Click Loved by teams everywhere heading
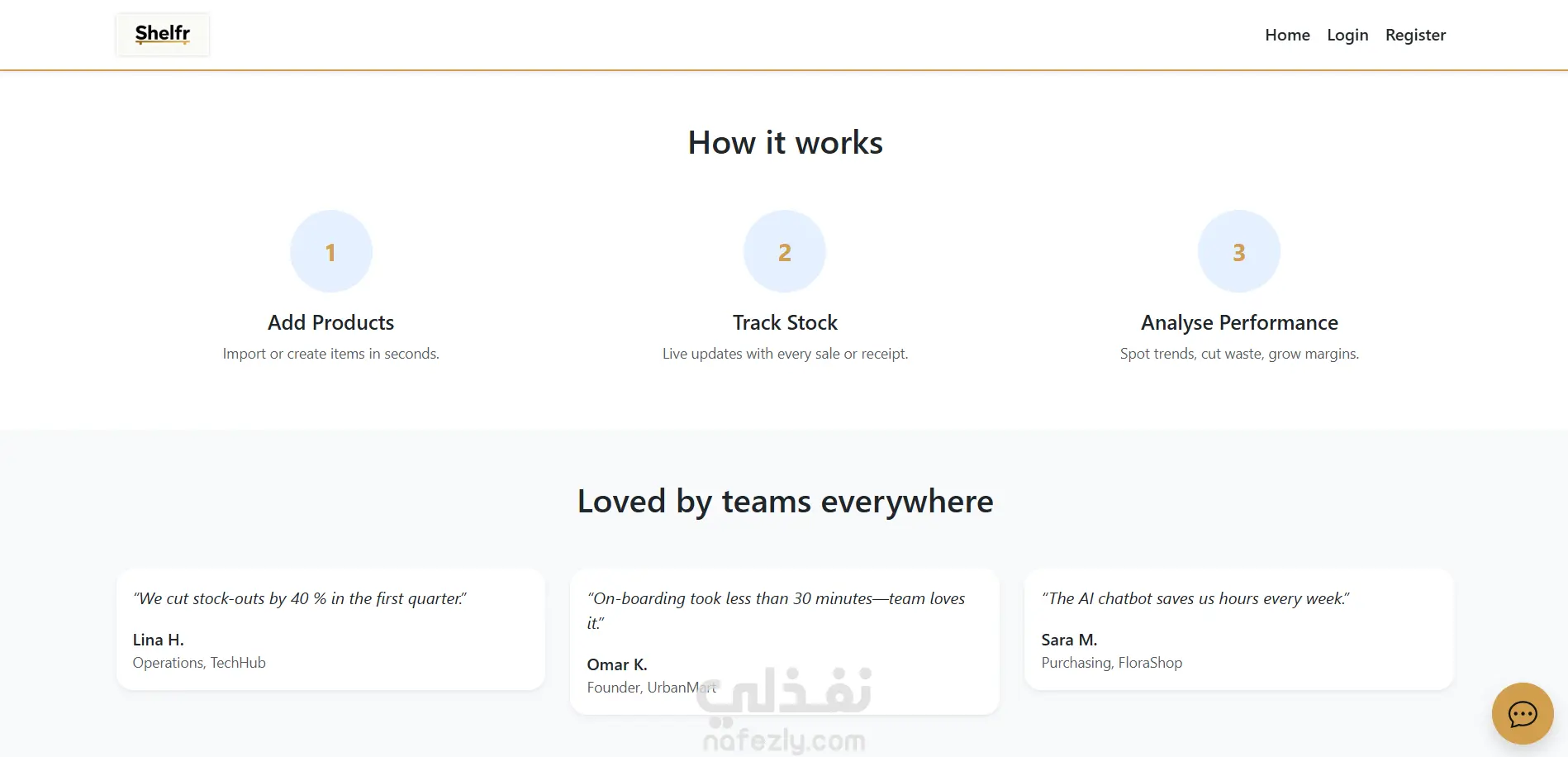Viewport: 1568px width, 757px height. point(785,502)
